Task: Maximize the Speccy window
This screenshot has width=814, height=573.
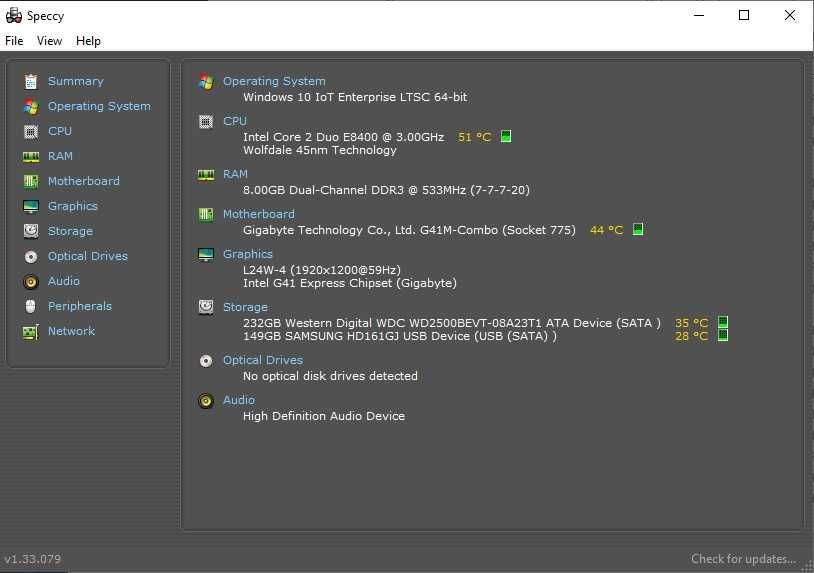Action: pos(744,15)
